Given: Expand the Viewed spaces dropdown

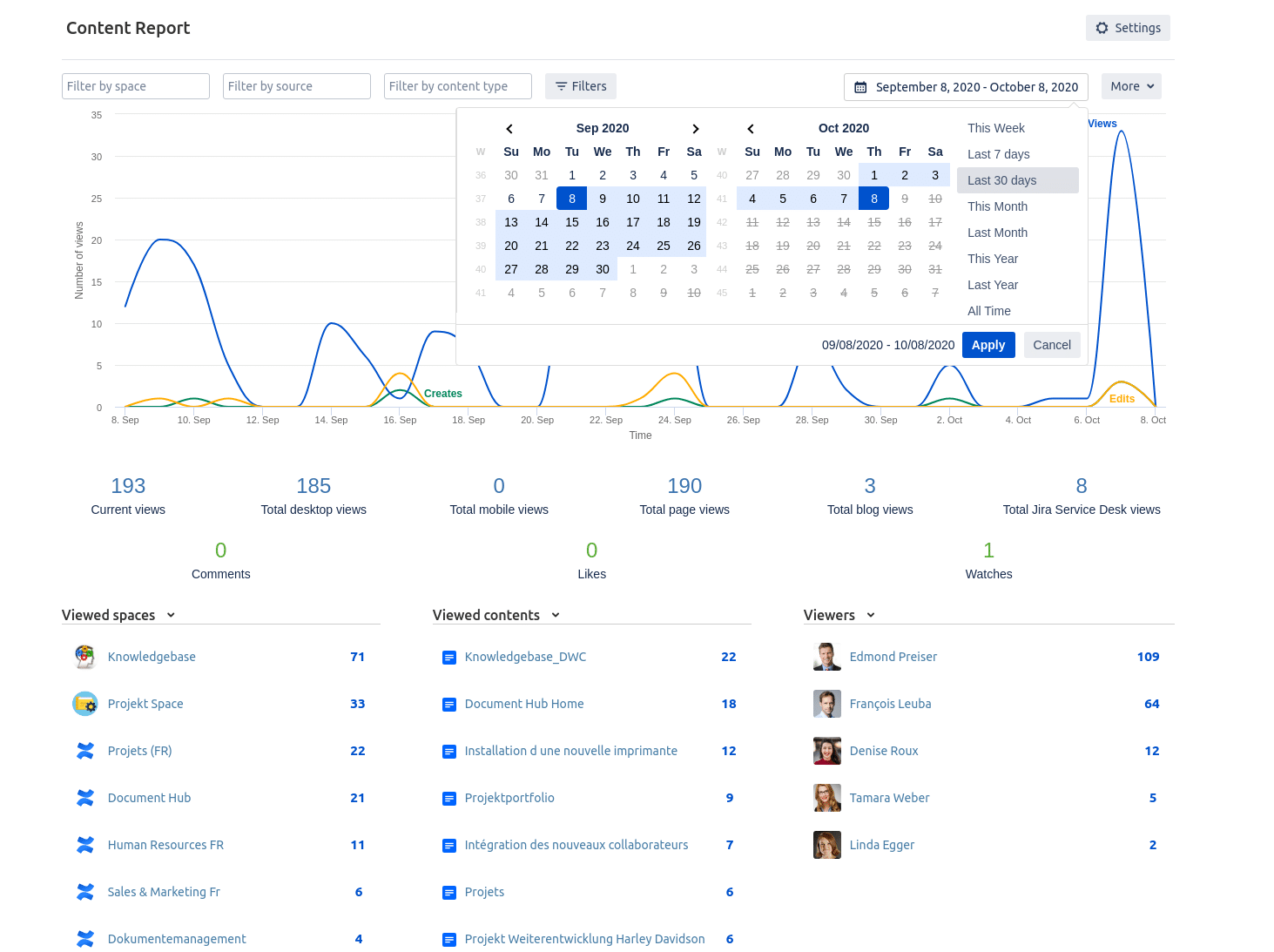Looking at the screenshot, I should pyautogui.click(x=171, y=615).
